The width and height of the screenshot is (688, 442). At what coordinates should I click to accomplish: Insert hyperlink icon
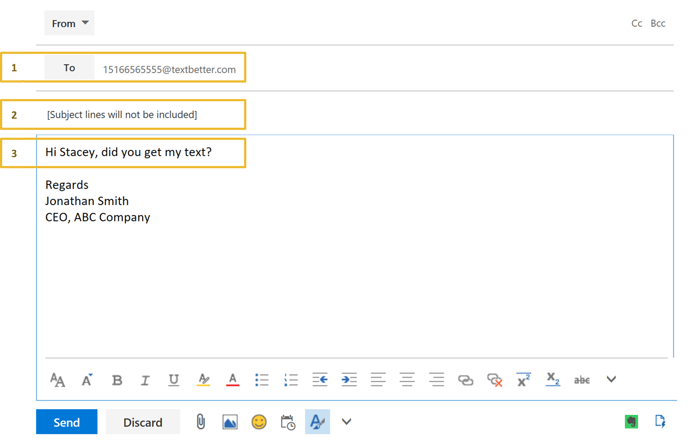point(465,380)
